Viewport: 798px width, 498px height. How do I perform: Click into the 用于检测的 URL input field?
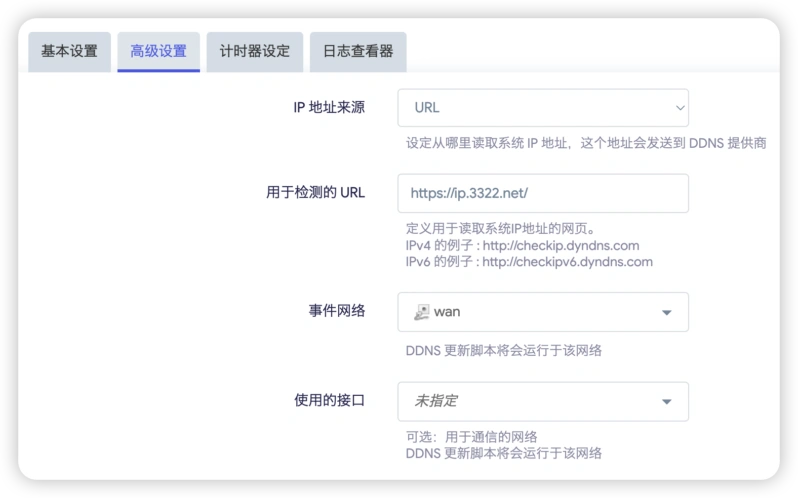(x=543, y=193)
